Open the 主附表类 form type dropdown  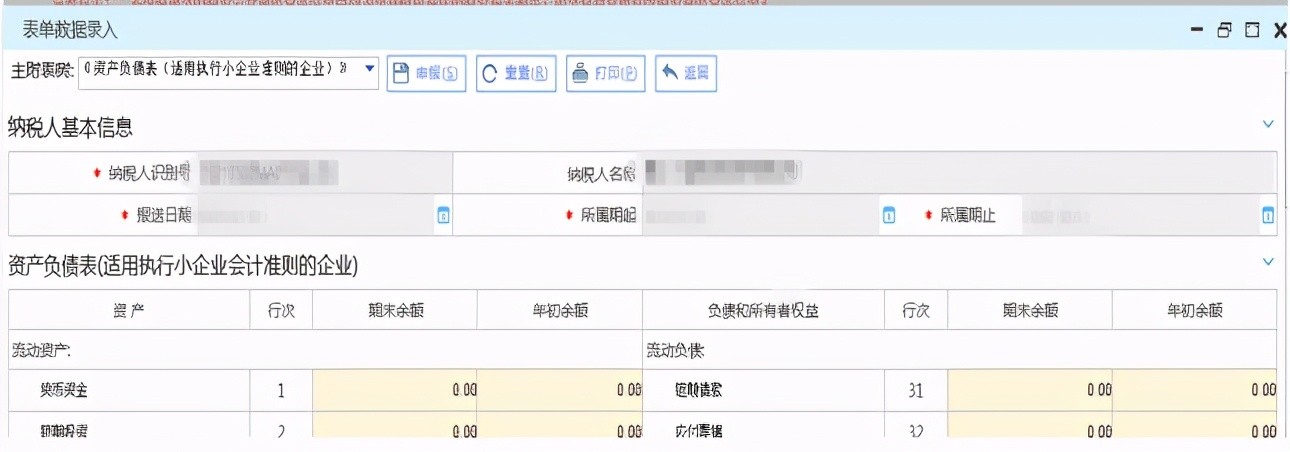point(369,69)
